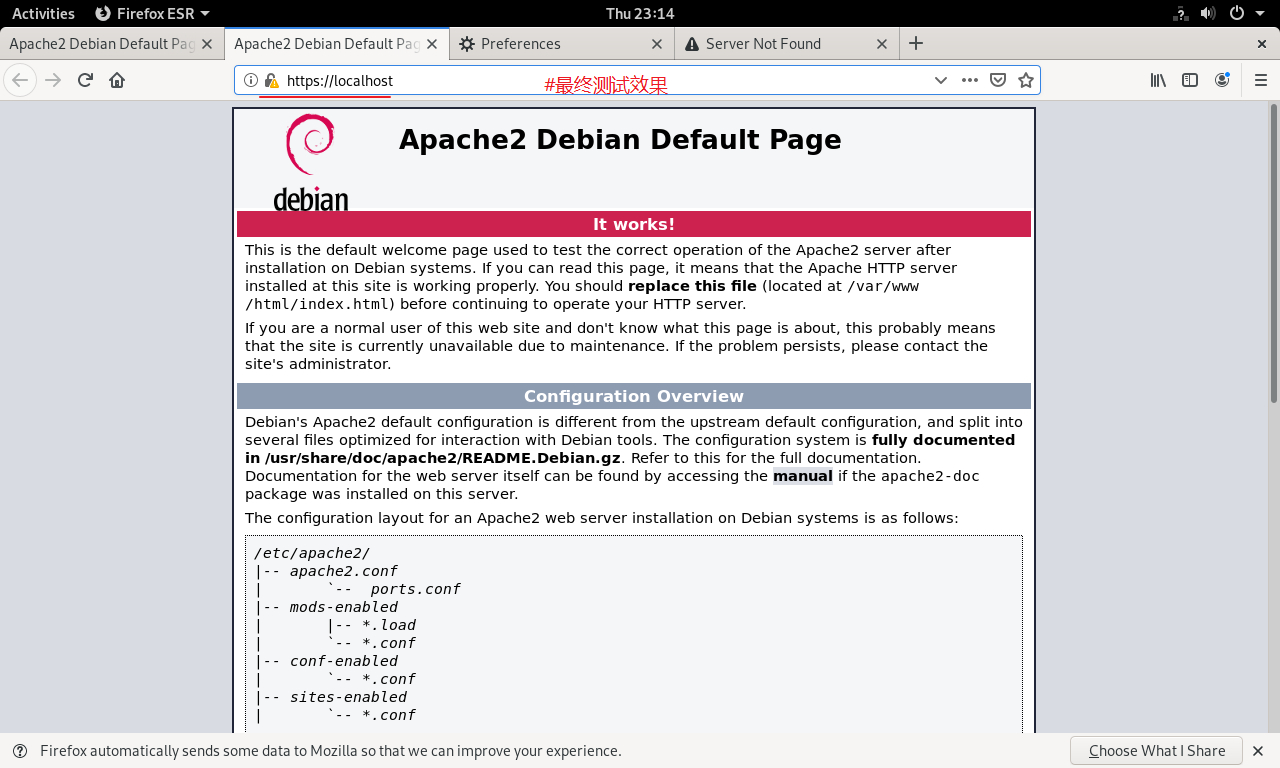Image resolution: width=1280 pixels, height=768 pixels.
Task: Open the Library bookmarks and history menu
Action: click(1158, 80)
